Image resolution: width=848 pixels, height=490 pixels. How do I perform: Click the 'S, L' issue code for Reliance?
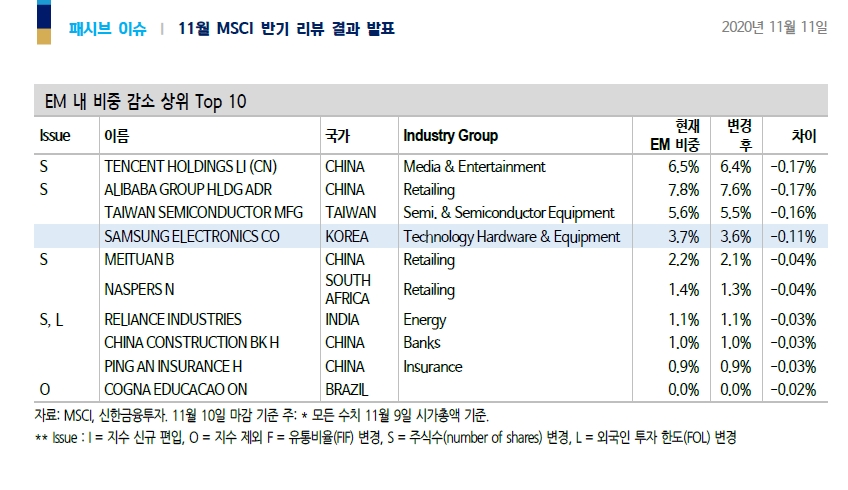(x=51, y=320)
